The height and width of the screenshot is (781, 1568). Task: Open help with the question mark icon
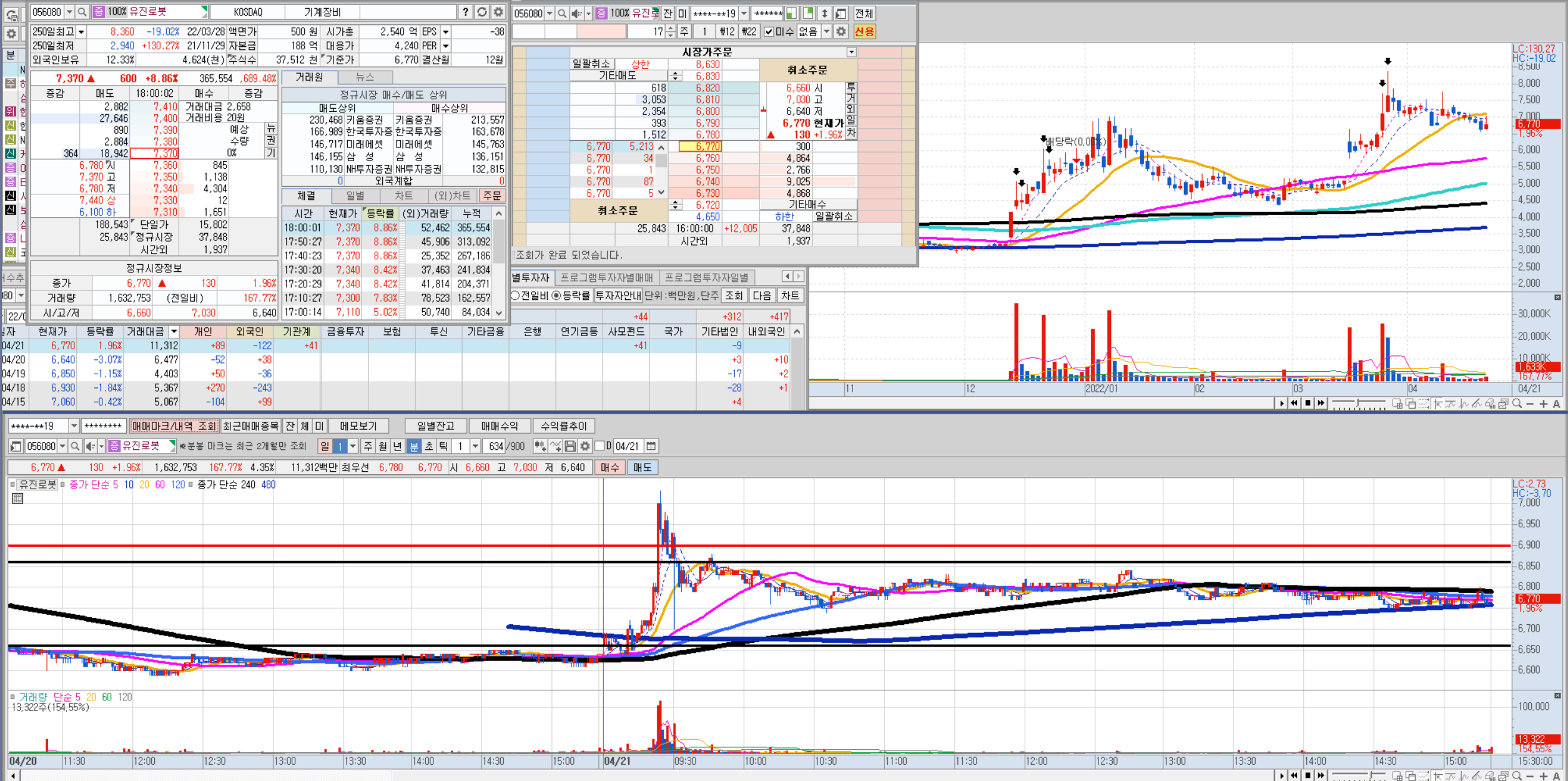pyautogui.click(x=466, y=12)
